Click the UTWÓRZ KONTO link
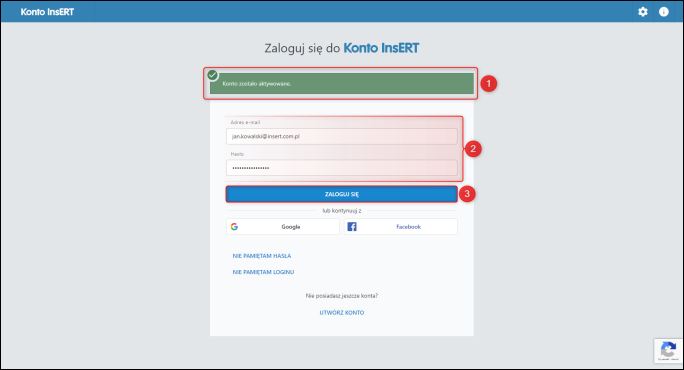The width and height of the screenshot is (684, 370). 342,312
